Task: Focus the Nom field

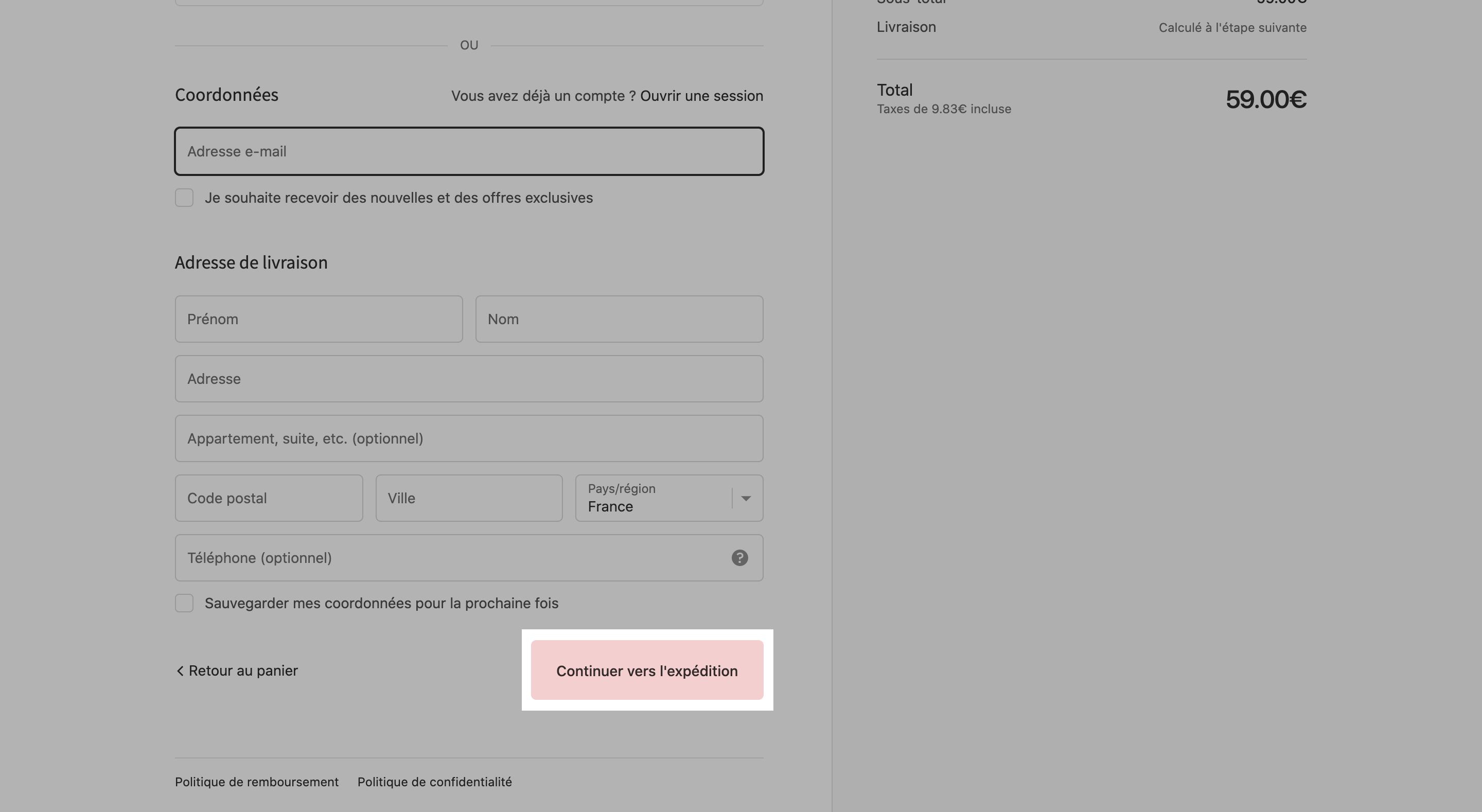Action: pyautogui.click(x=619, y=319)
